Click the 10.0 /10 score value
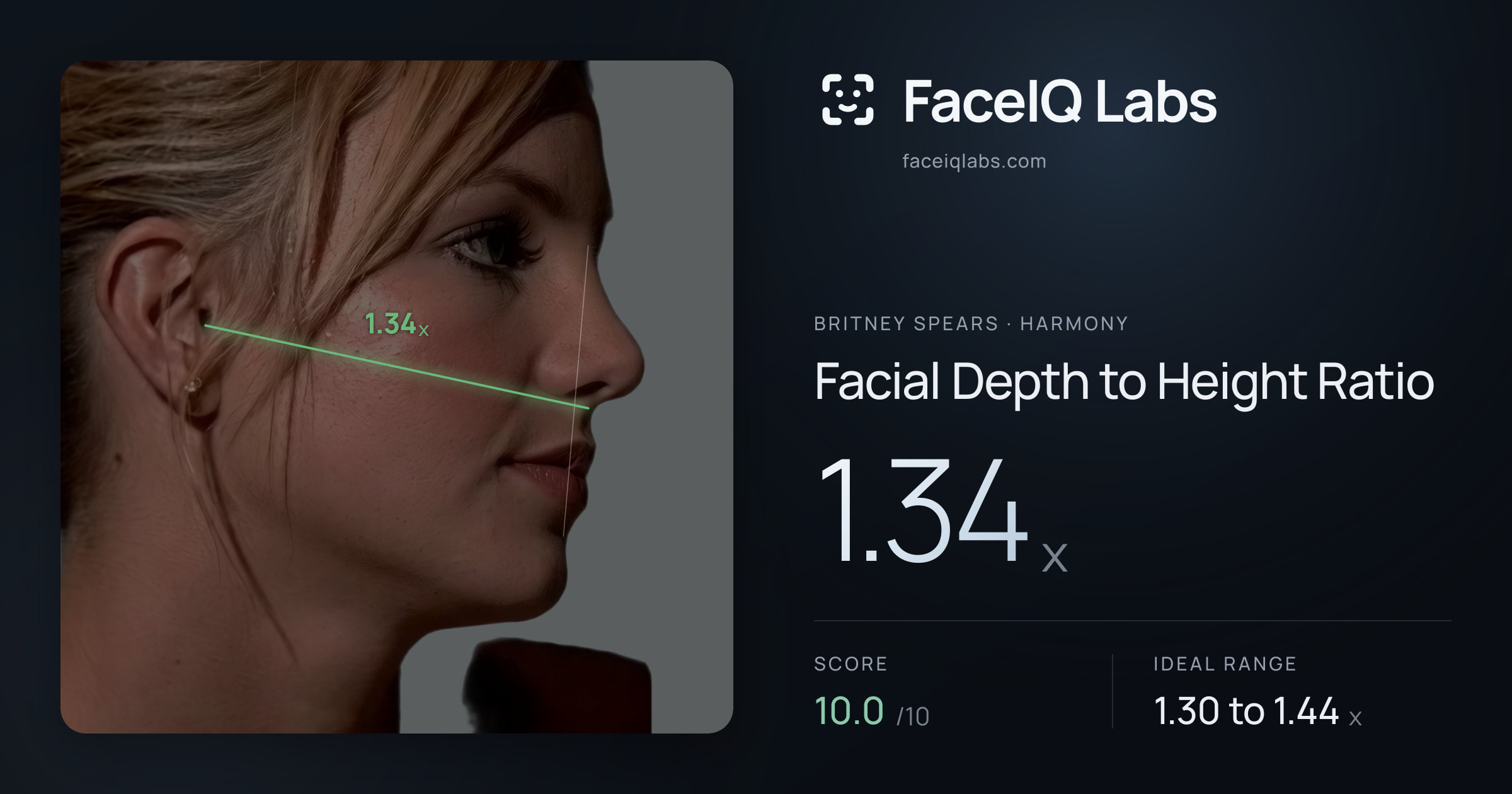The image size is (1512, 794). 872,711
